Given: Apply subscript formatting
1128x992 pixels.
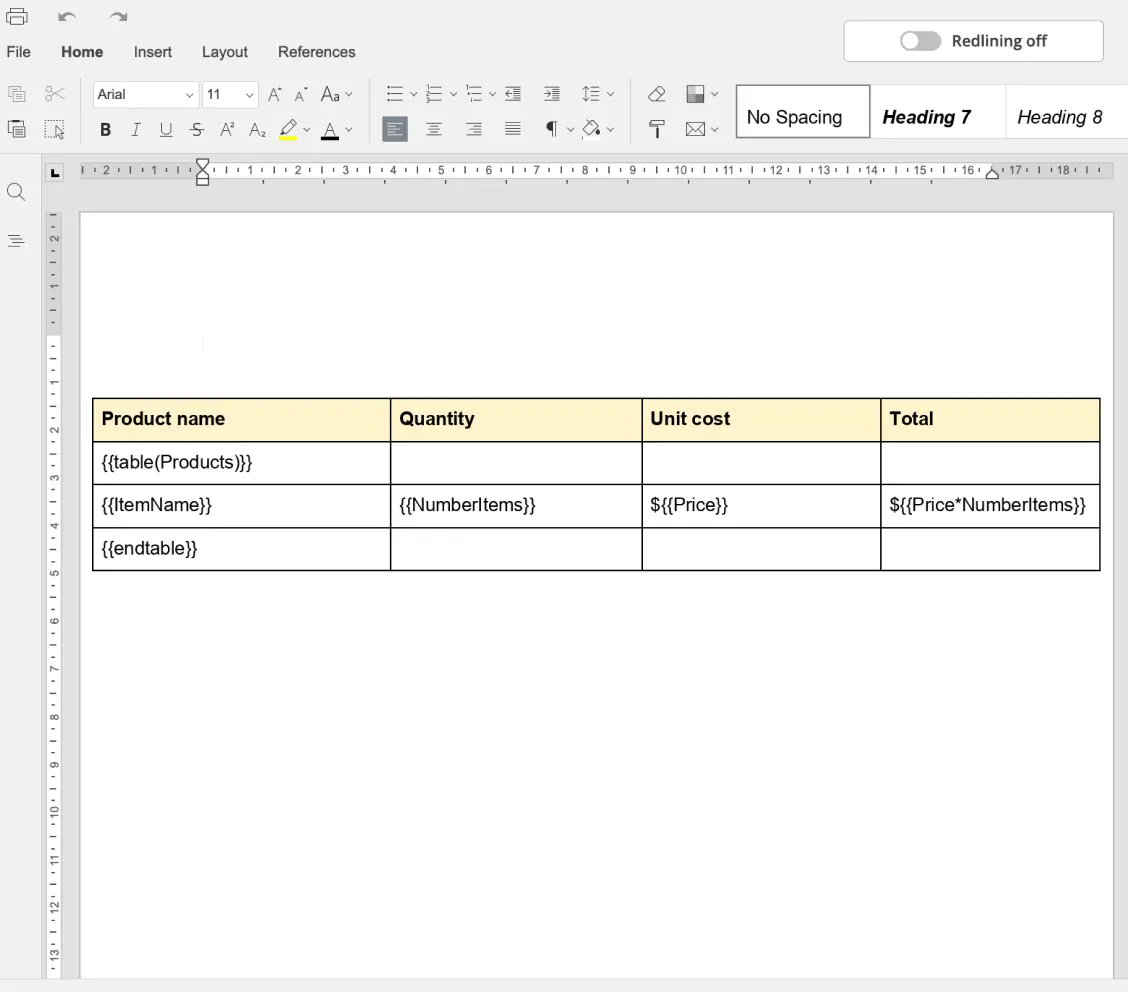Looking at the screenshot, I should [x=257, y=129].
